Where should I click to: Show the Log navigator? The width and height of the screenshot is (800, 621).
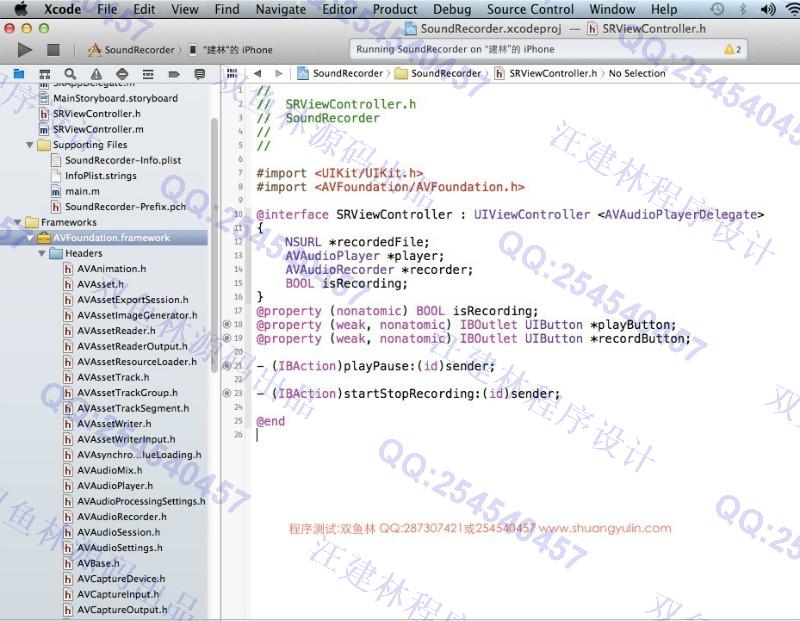pos(199,74)
